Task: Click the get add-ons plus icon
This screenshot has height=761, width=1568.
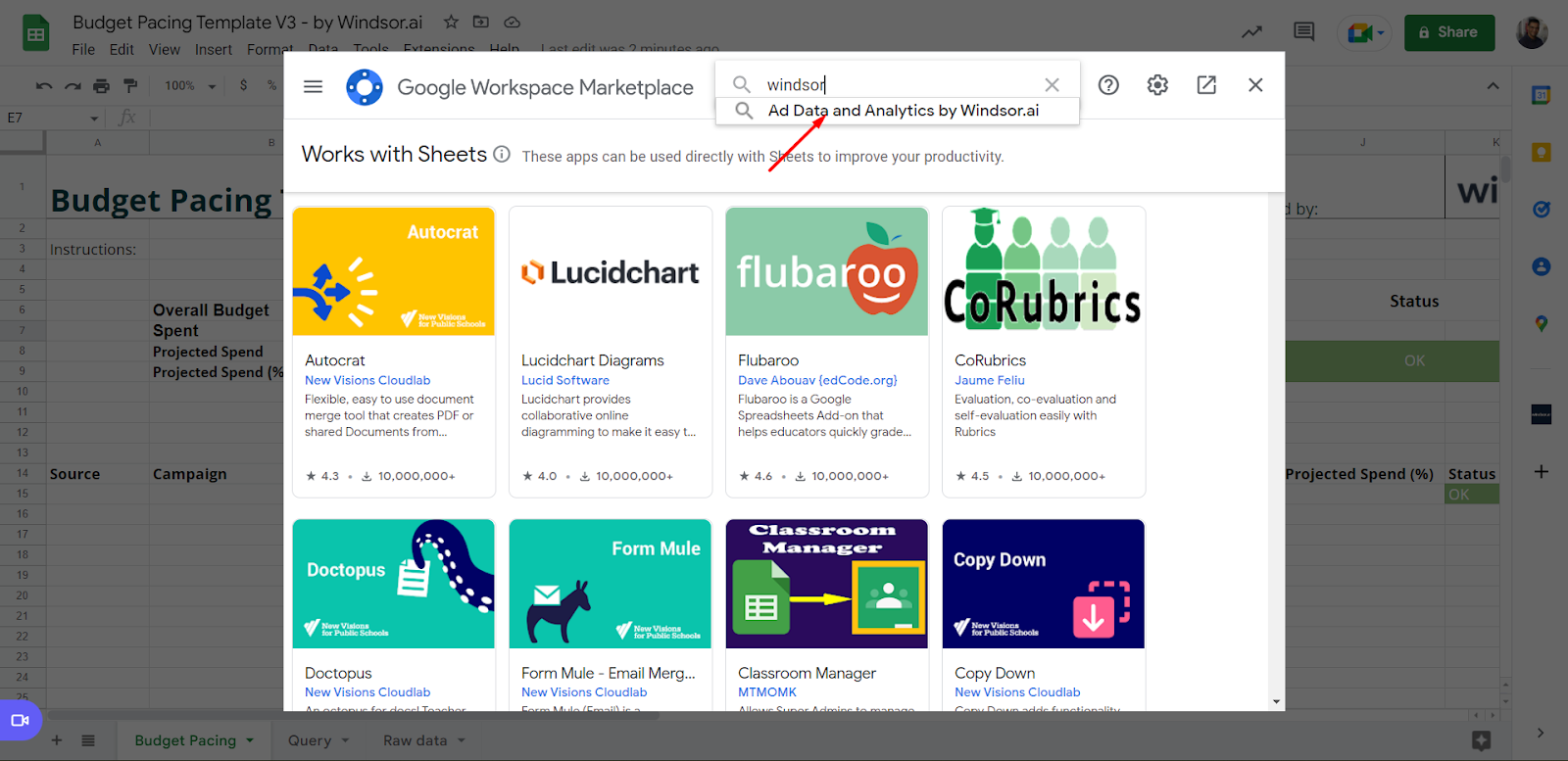Action: 1542,472
